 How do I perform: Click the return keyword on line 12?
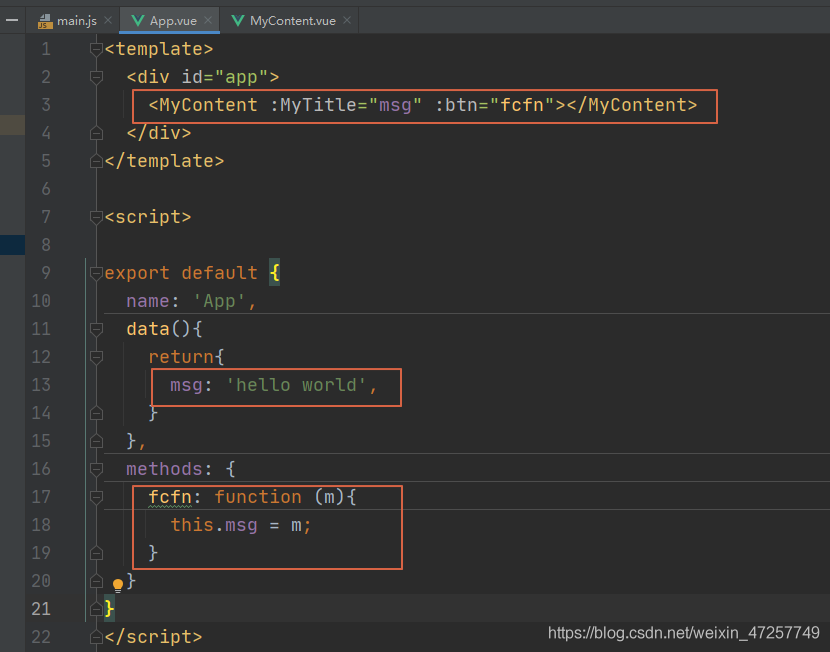click(x=181, y=357)
